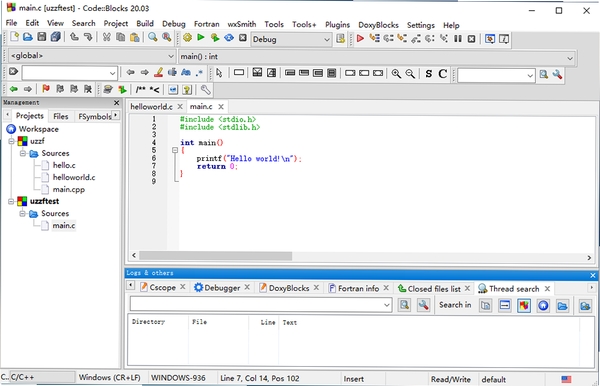600x386 pixels.
Task: Open the DoxyBlocks menu
Action: click(x=378, y=25)
